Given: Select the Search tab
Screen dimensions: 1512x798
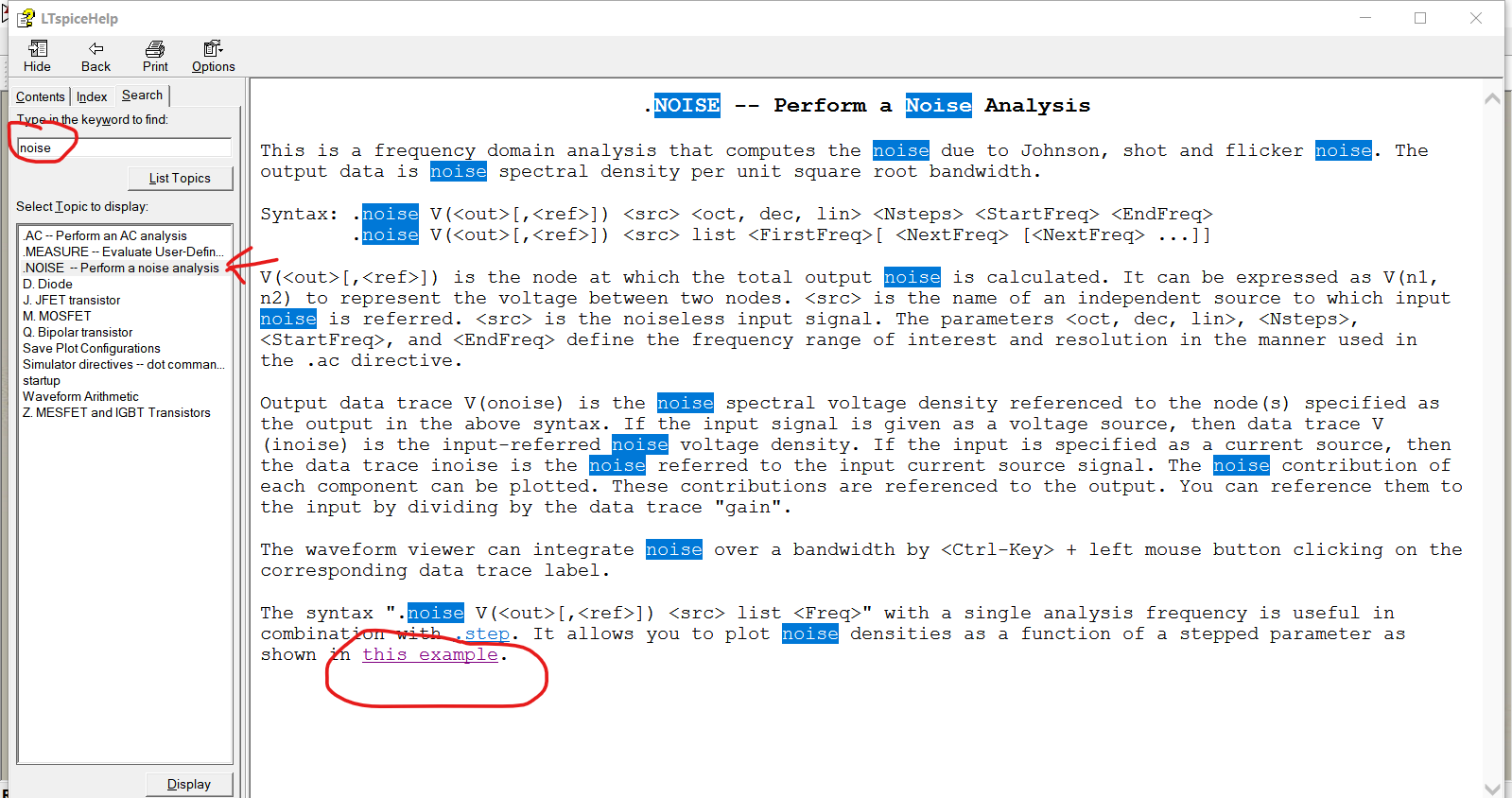Looking at the screenshot, I should [142, 95].
